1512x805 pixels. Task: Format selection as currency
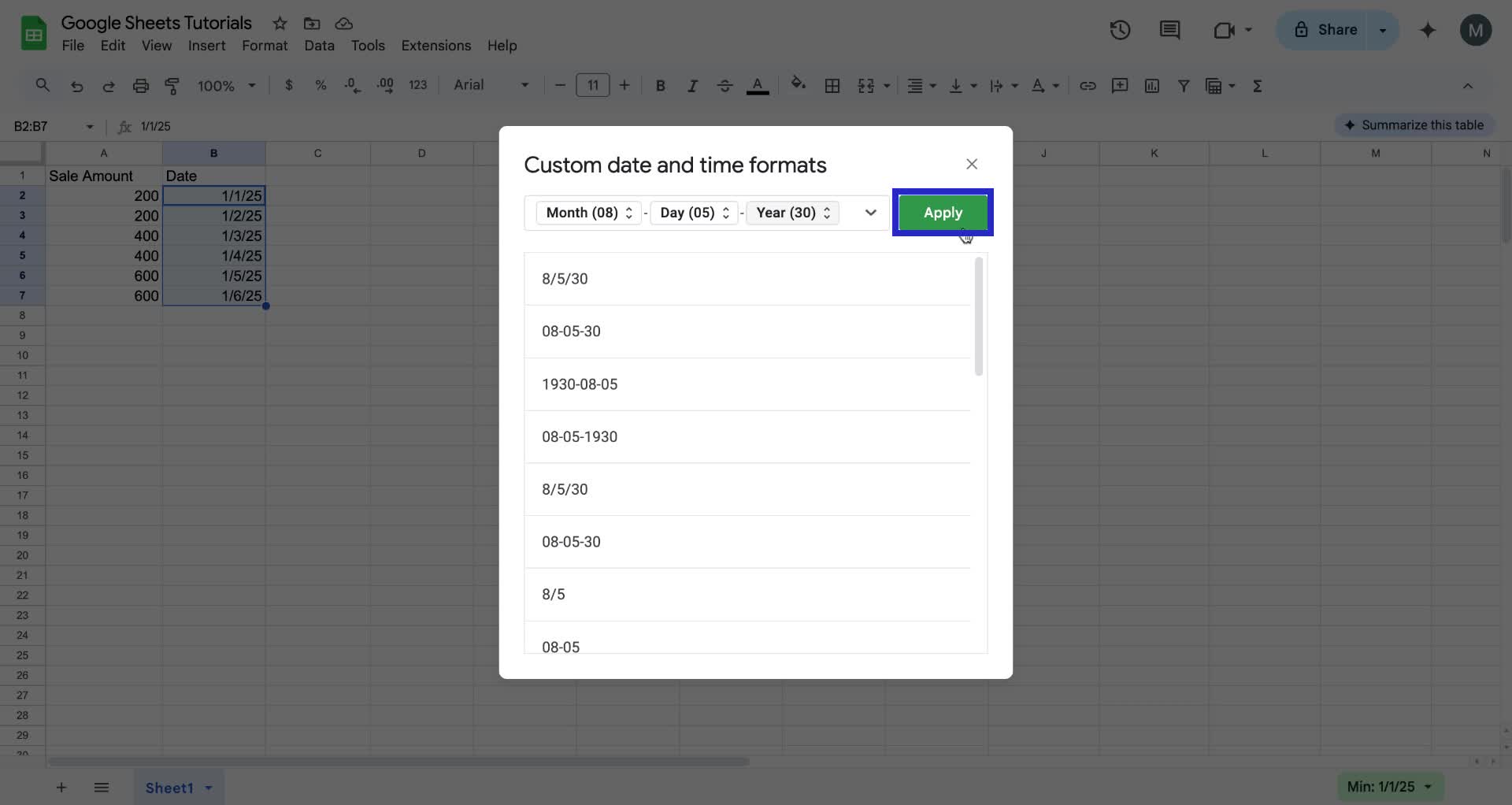[x=289, y=85]
